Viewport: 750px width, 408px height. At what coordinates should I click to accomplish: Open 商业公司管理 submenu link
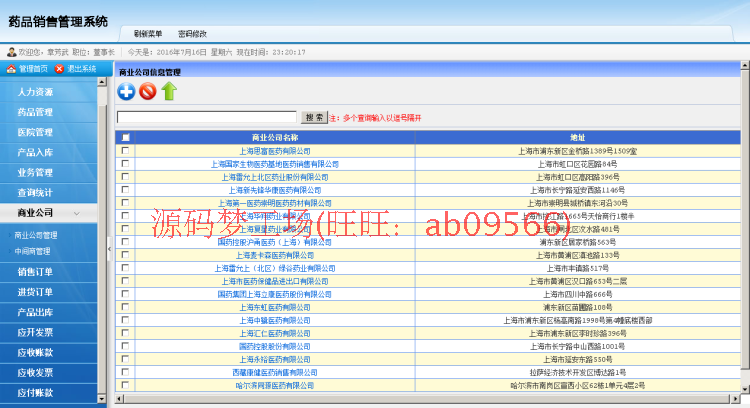(x=36, y=235)
